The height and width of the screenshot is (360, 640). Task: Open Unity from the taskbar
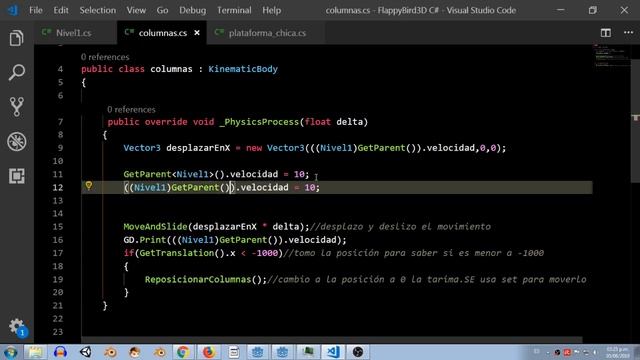pyautogui.click(x=85, y=352)
